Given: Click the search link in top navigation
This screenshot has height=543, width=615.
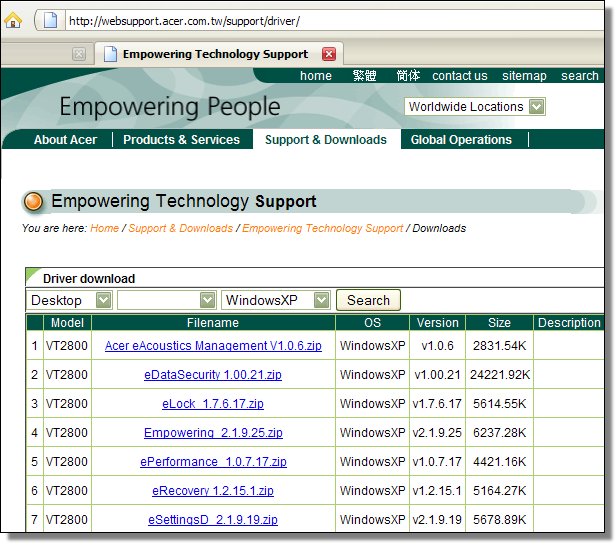Looking at the screenshot, I should pos(580,76).
